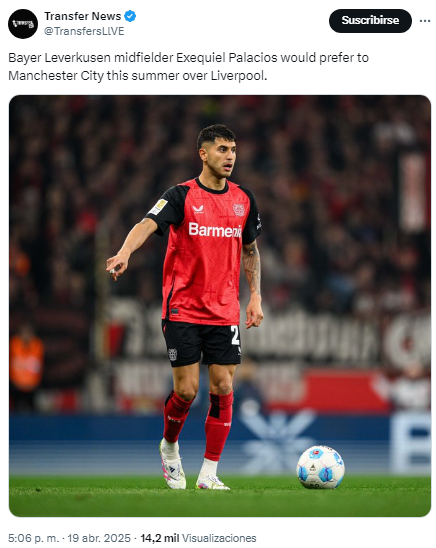Image resolution: width=436 pixels, height=548 pixels.
Task: Click the crest on the black shorts
Action: pyautogui.click(x=173, y=354)
